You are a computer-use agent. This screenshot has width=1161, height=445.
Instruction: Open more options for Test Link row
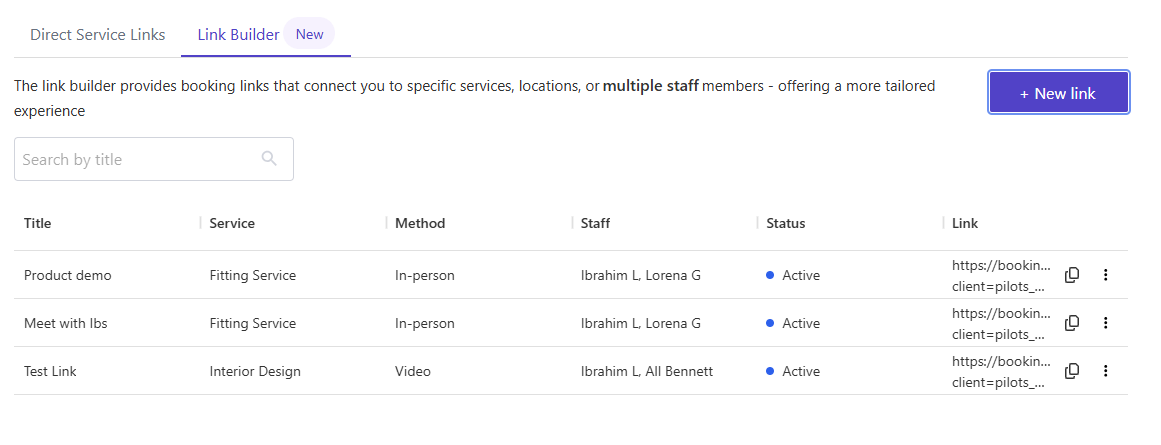point(1105,371)
